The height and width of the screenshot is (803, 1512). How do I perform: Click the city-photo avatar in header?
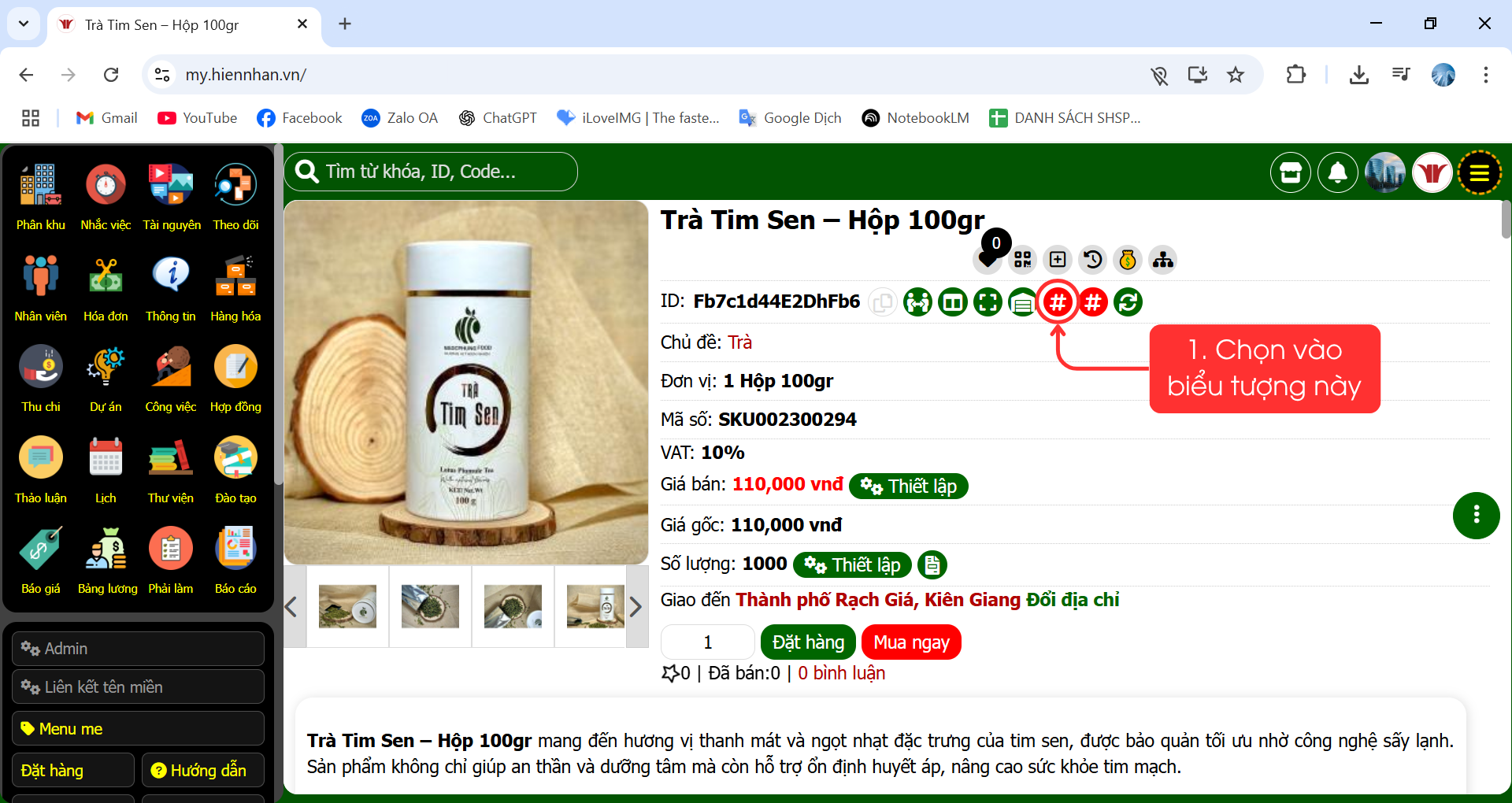(1385, 172)
